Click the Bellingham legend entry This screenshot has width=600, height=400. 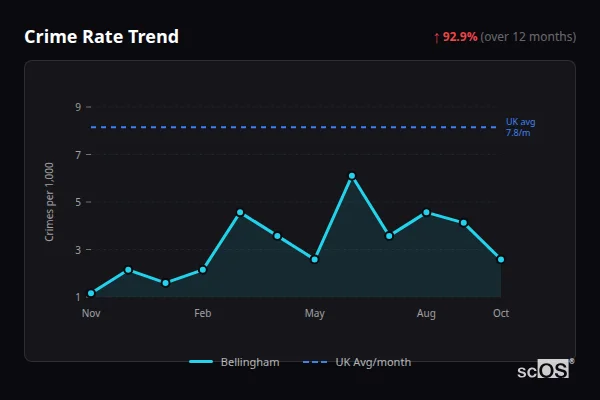(x=234, y=362)
